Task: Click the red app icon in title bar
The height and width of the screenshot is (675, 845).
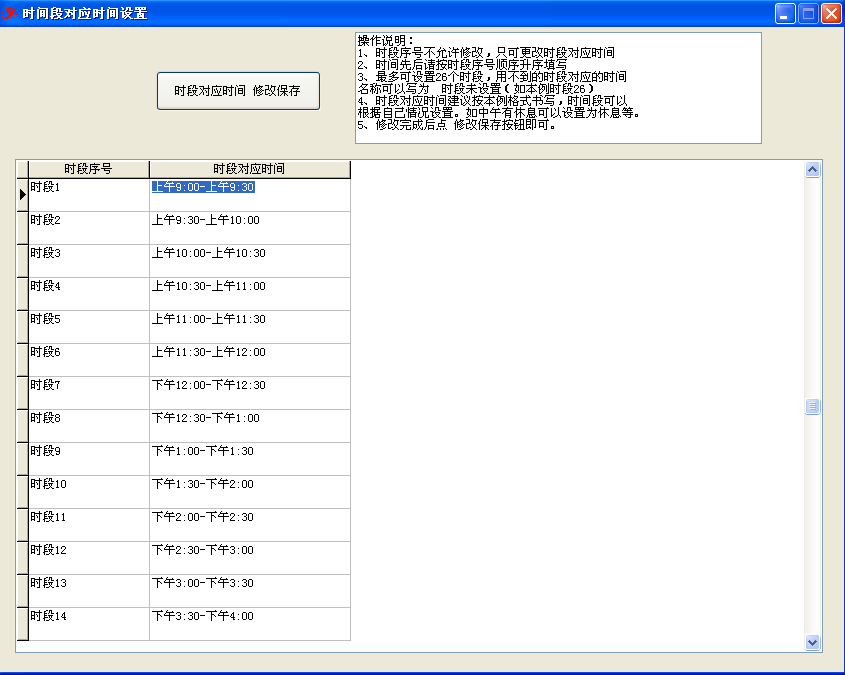Action: point(9,13)
